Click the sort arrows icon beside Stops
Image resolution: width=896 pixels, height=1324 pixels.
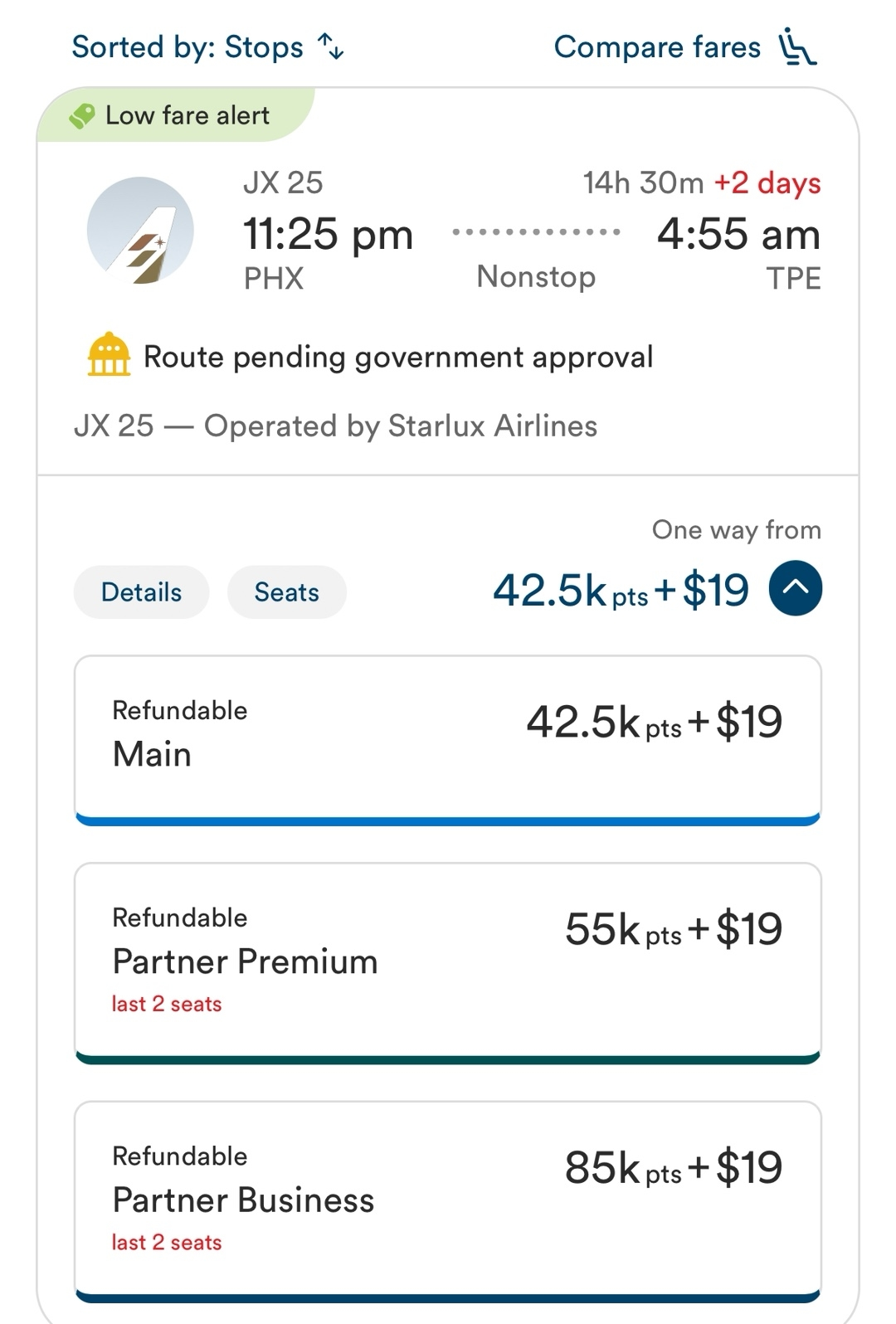tap(332, 47)
